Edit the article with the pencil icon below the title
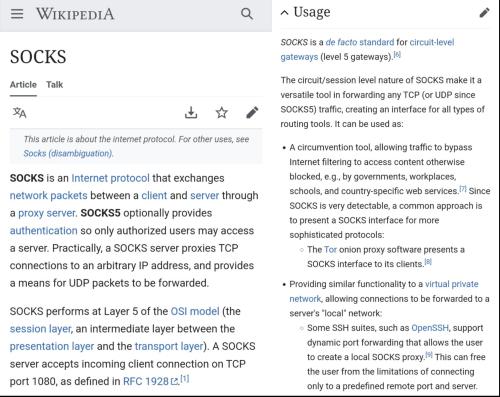The image size is (500, 397). point(252,113)
